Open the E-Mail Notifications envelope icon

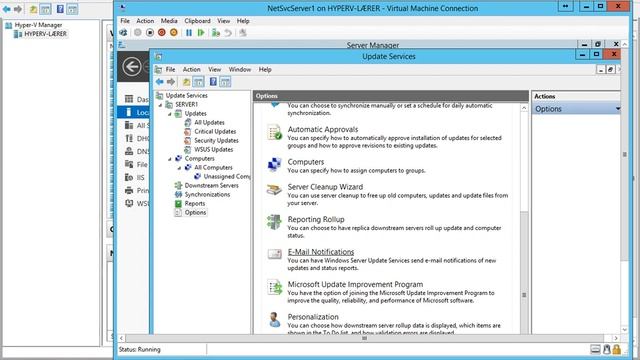(x=274, y=254)
